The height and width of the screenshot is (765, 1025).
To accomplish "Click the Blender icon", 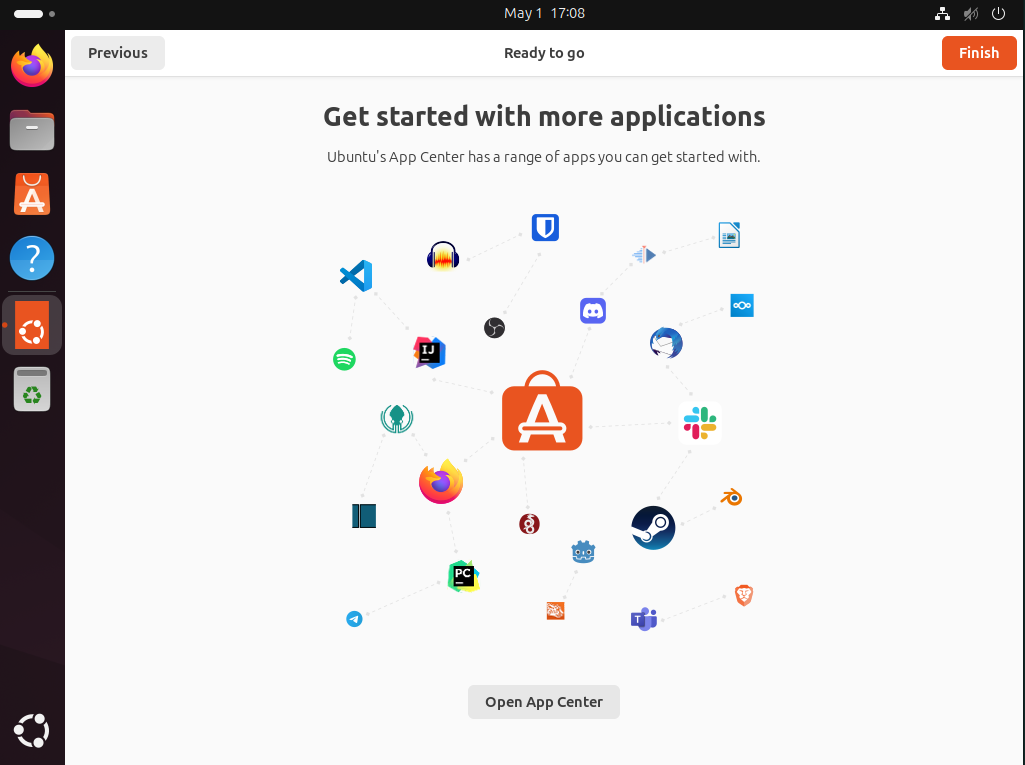I will pyautogui.click(x=732, y=497).
